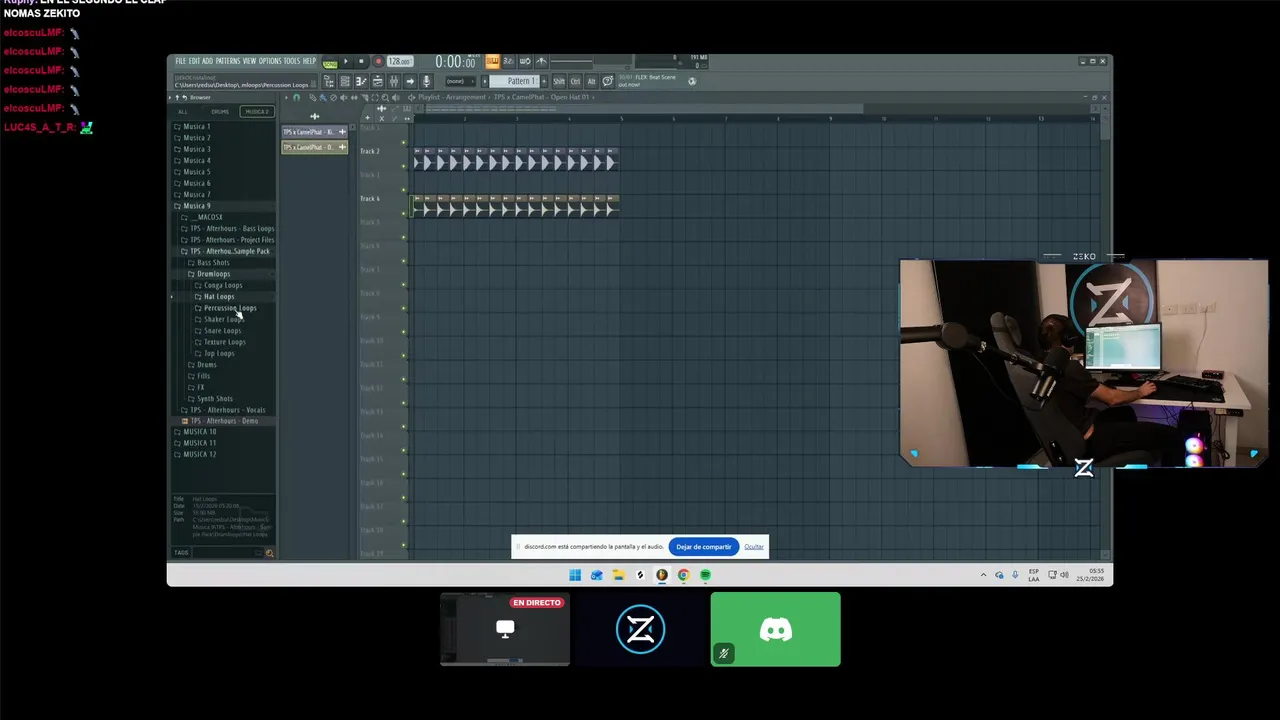1280x720 pixels.
Task: Click the magnet snap icon in playlist toolbar
Action: tap(296, 98)
